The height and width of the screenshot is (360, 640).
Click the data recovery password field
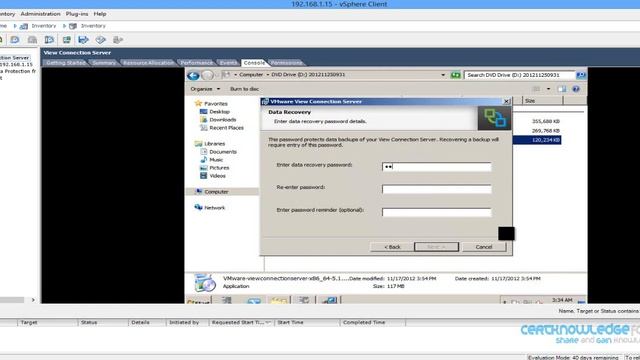coord(437,167)
